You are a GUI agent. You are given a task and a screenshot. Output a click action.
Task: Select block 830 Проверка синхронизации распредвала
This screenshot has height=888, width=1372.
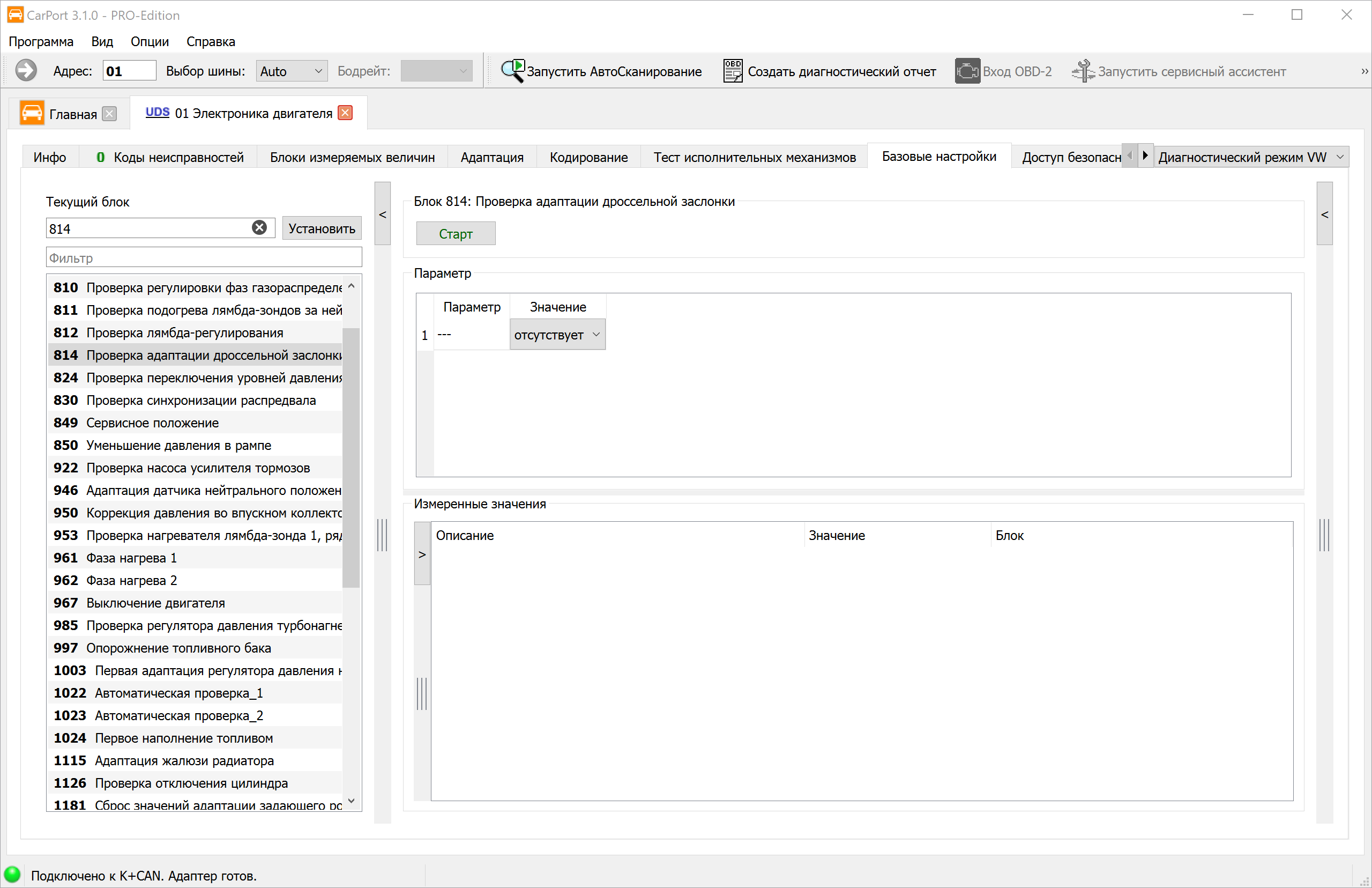tap(195, 399)
